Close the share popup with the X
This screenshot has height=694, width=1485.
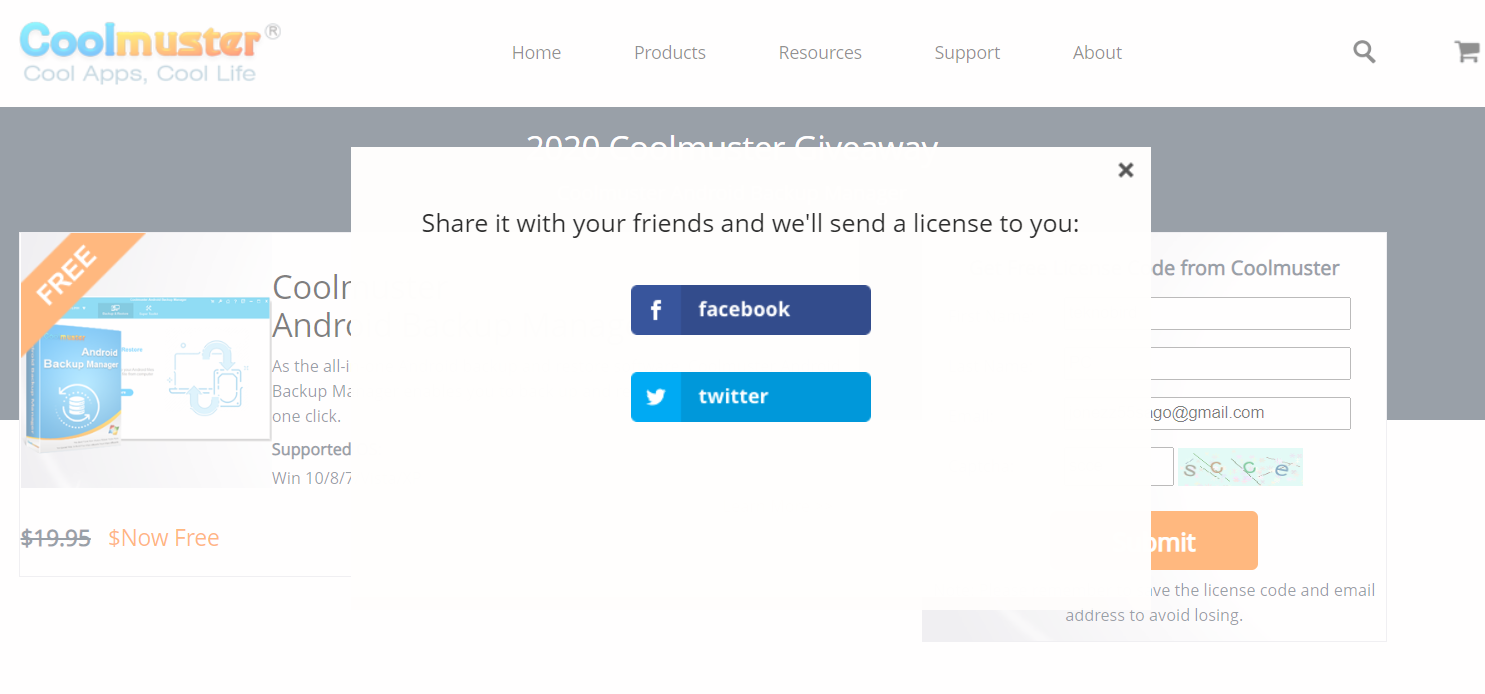(x=1125, y=170)
